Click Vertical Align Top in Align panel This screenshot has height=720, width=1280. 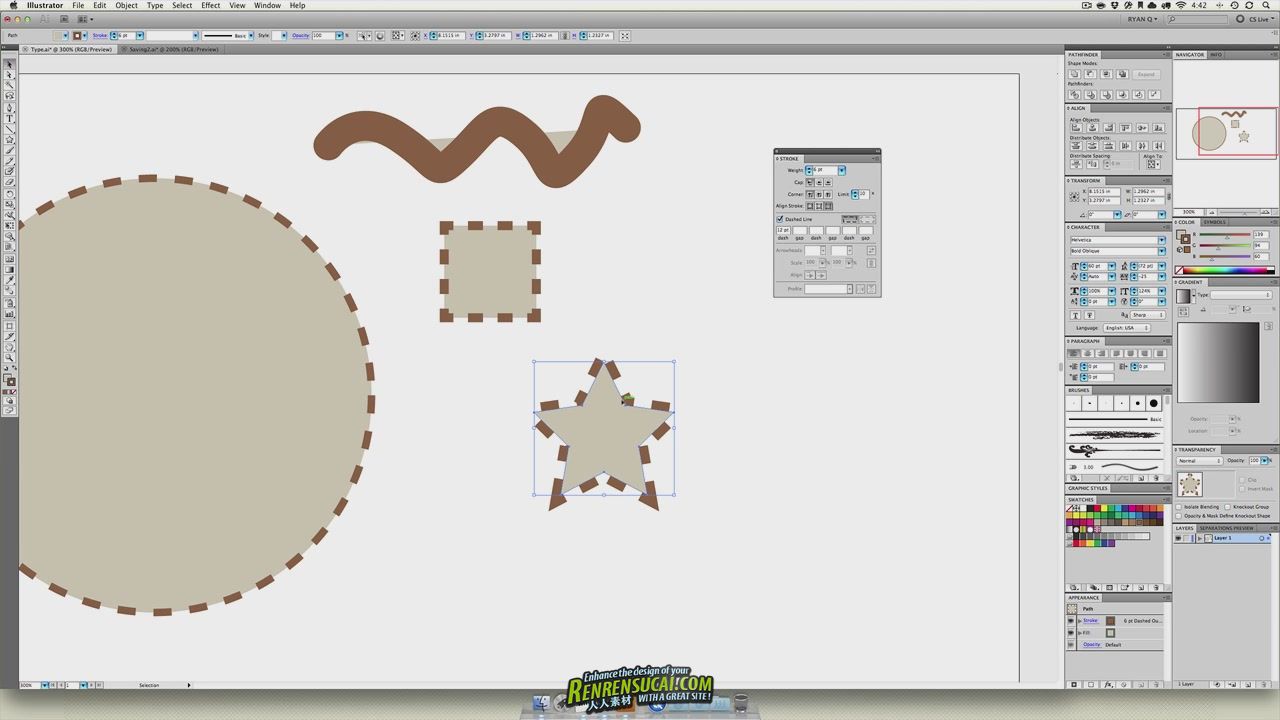point(1125,128)
